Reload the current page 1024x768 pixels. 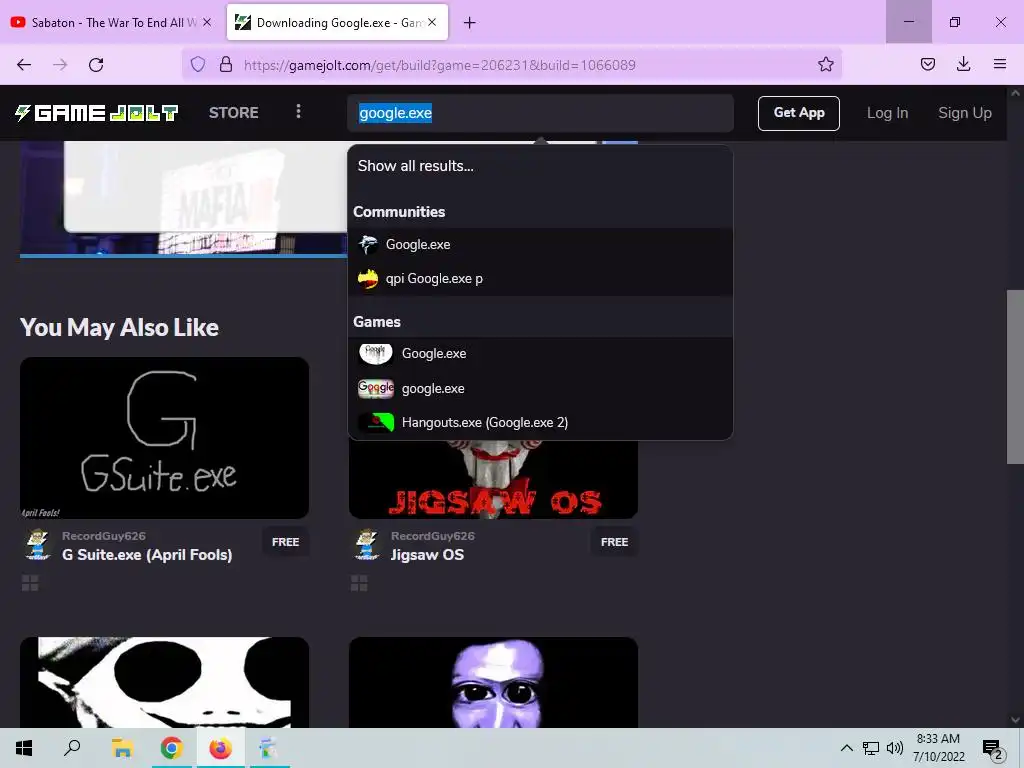click(x=96, y=65)
